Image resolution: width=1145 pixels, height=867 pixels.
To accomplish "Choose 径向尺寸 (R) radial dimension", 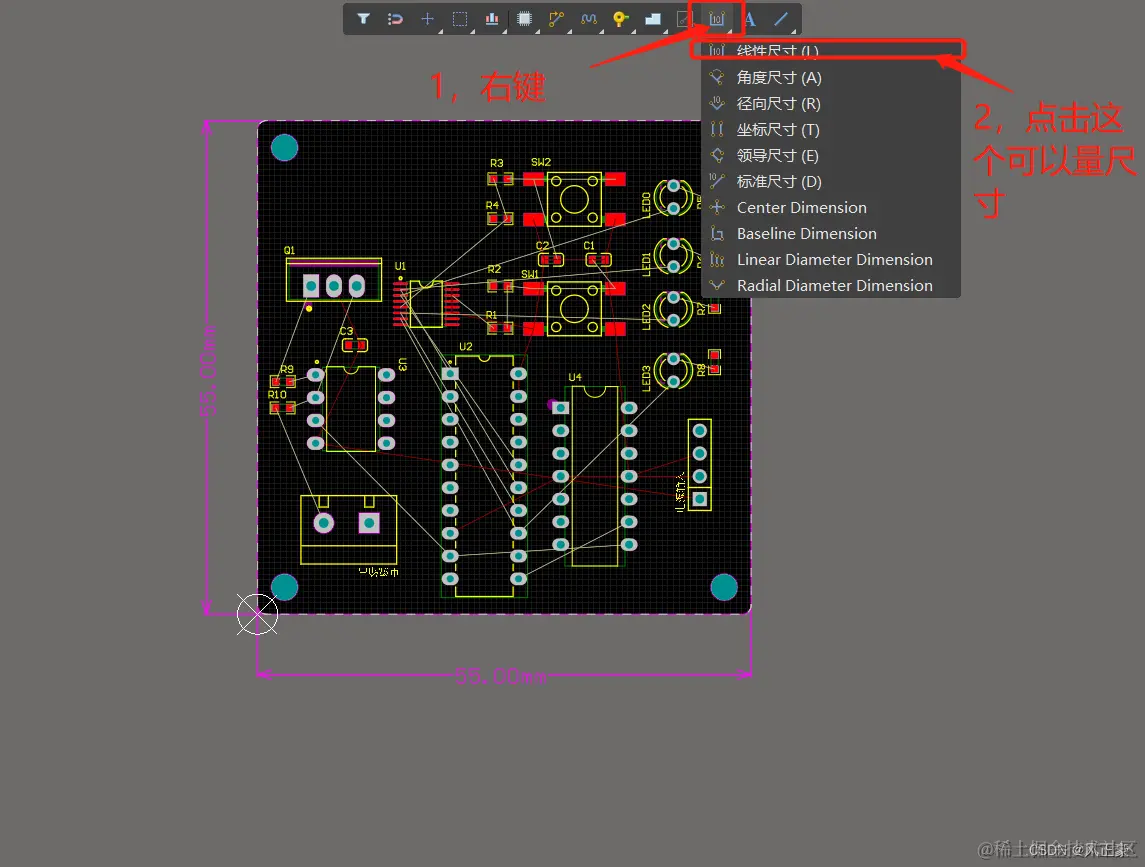I will pyautogui.click(x=830, y=104).
